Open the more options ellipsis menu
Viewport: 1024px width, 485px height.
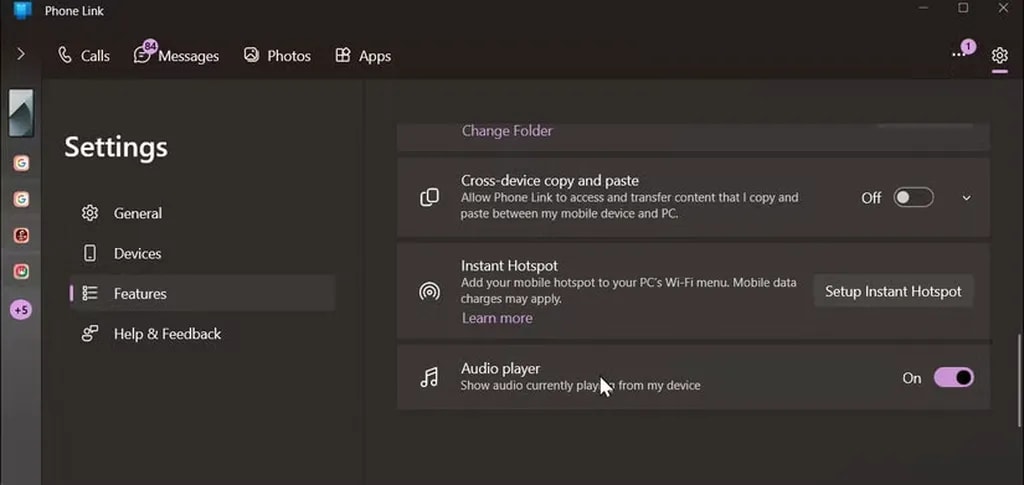(x=957, y=55)
